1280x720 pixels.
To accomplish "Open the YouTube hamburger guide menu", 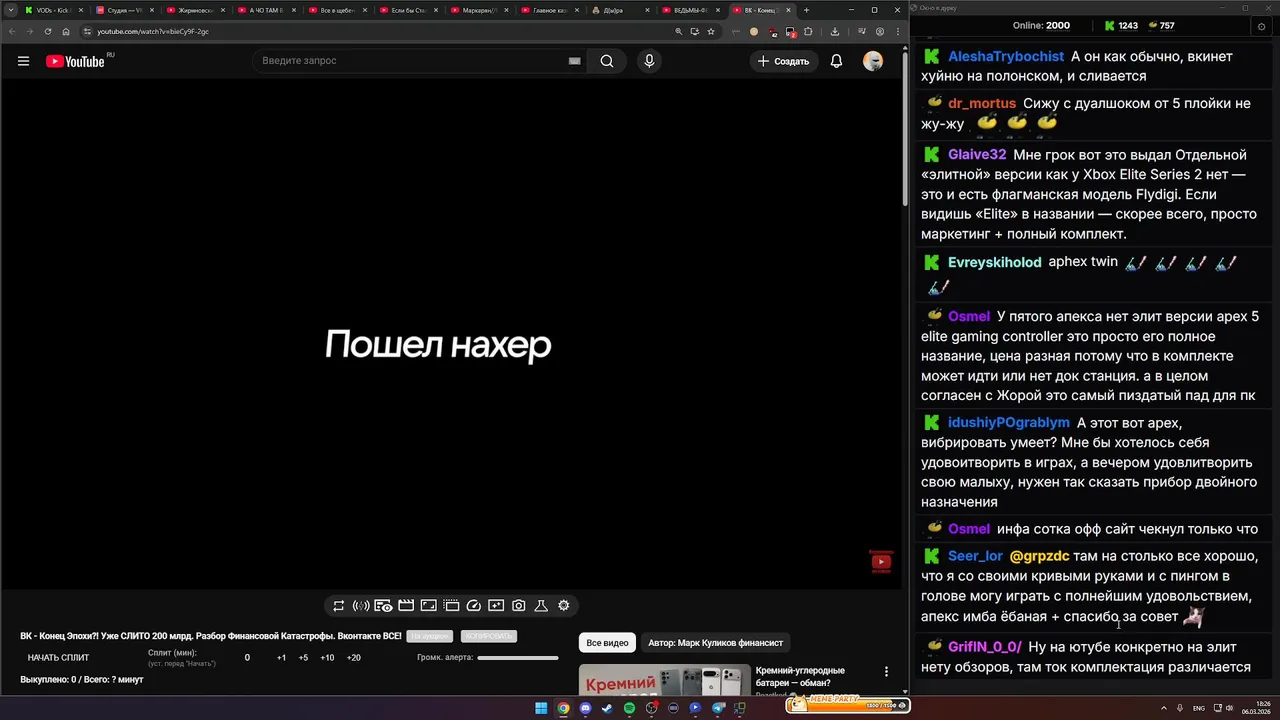I will pyautogui.click(x=23, y=61).
